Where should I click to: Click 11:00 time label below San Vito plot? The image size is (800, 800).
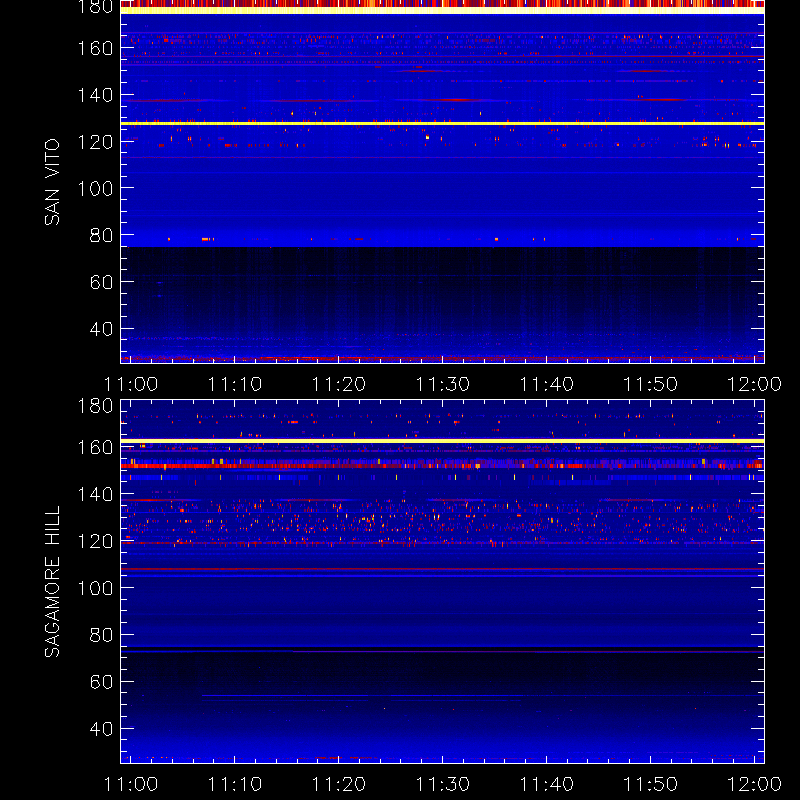(131, 384)
